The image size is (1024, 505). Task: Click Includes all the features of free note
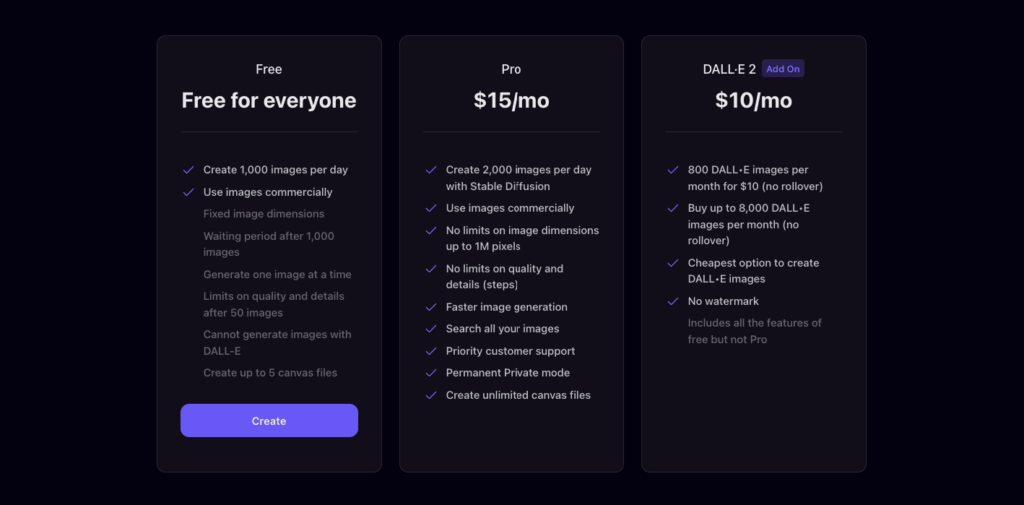755,331
